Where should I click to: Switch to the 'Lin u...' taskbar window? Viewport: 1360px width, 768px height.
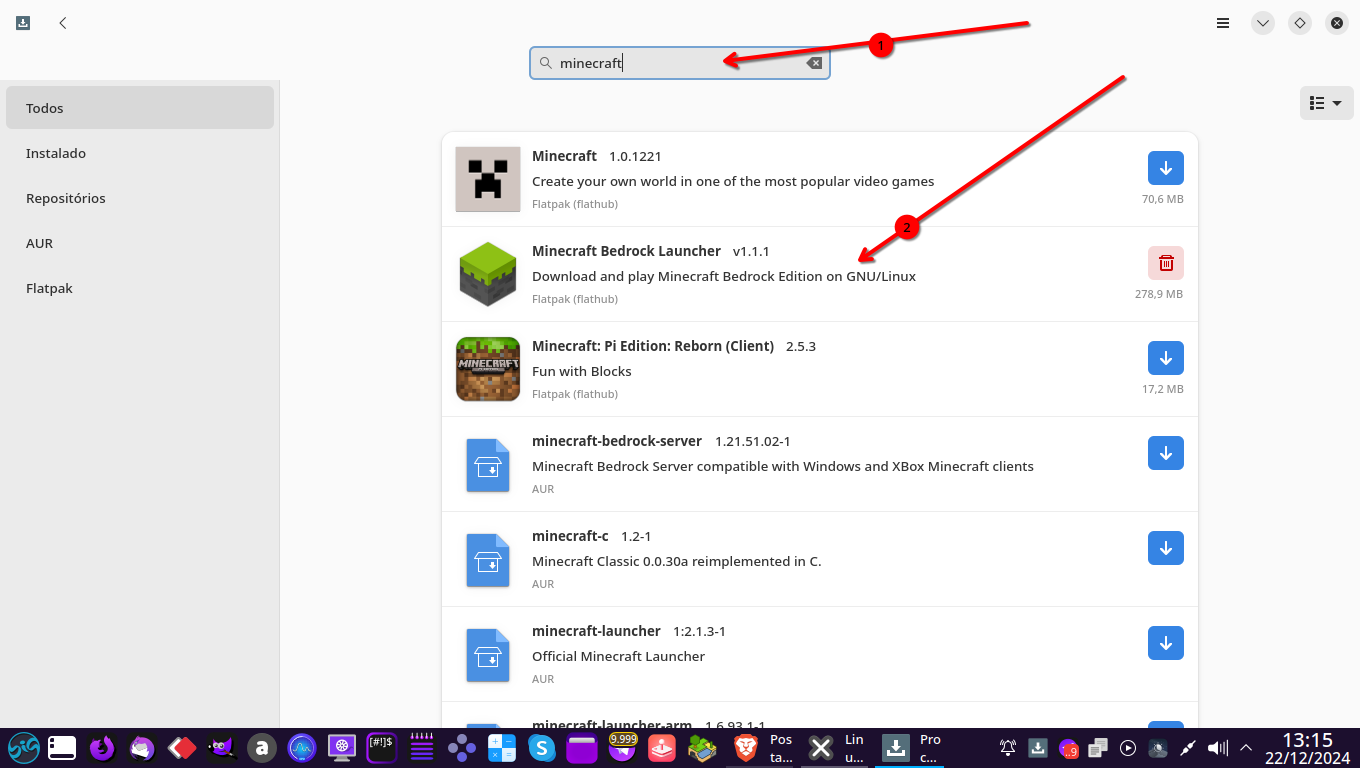(x=838, y=747)
